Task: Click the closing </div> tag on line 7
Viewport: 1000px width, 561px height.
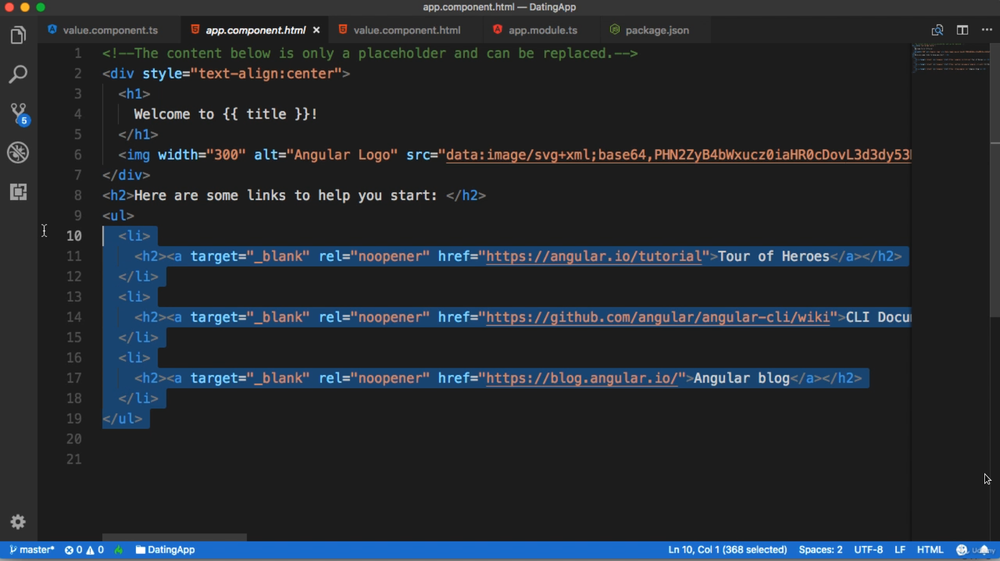Action: coord(126,175)
